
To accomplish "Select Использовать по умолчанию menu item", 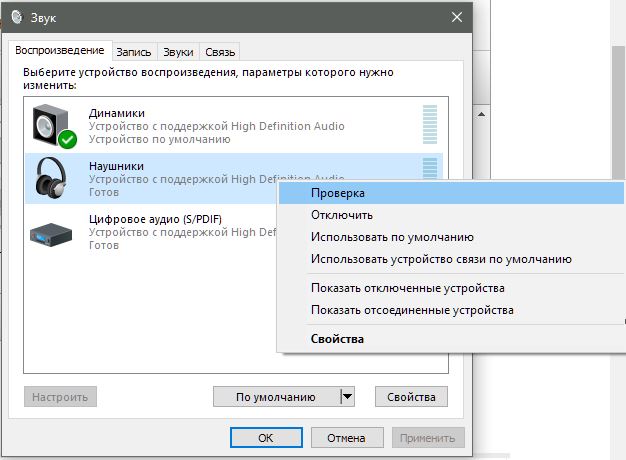I will [392, 238].
